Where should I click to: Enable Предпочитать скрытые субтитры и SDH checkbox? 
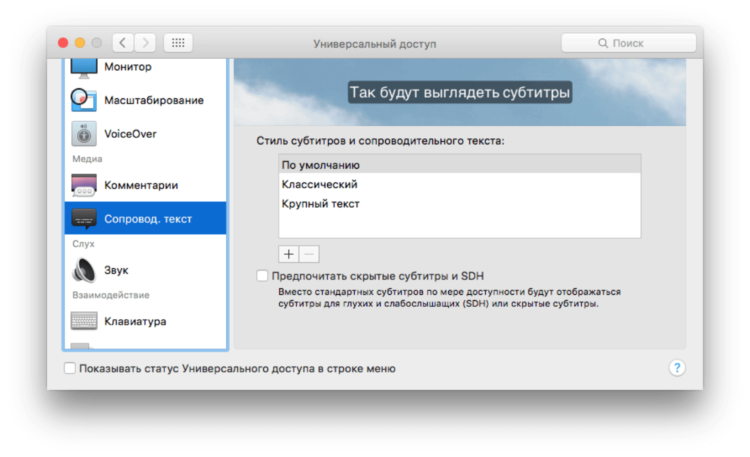(262, 276)
